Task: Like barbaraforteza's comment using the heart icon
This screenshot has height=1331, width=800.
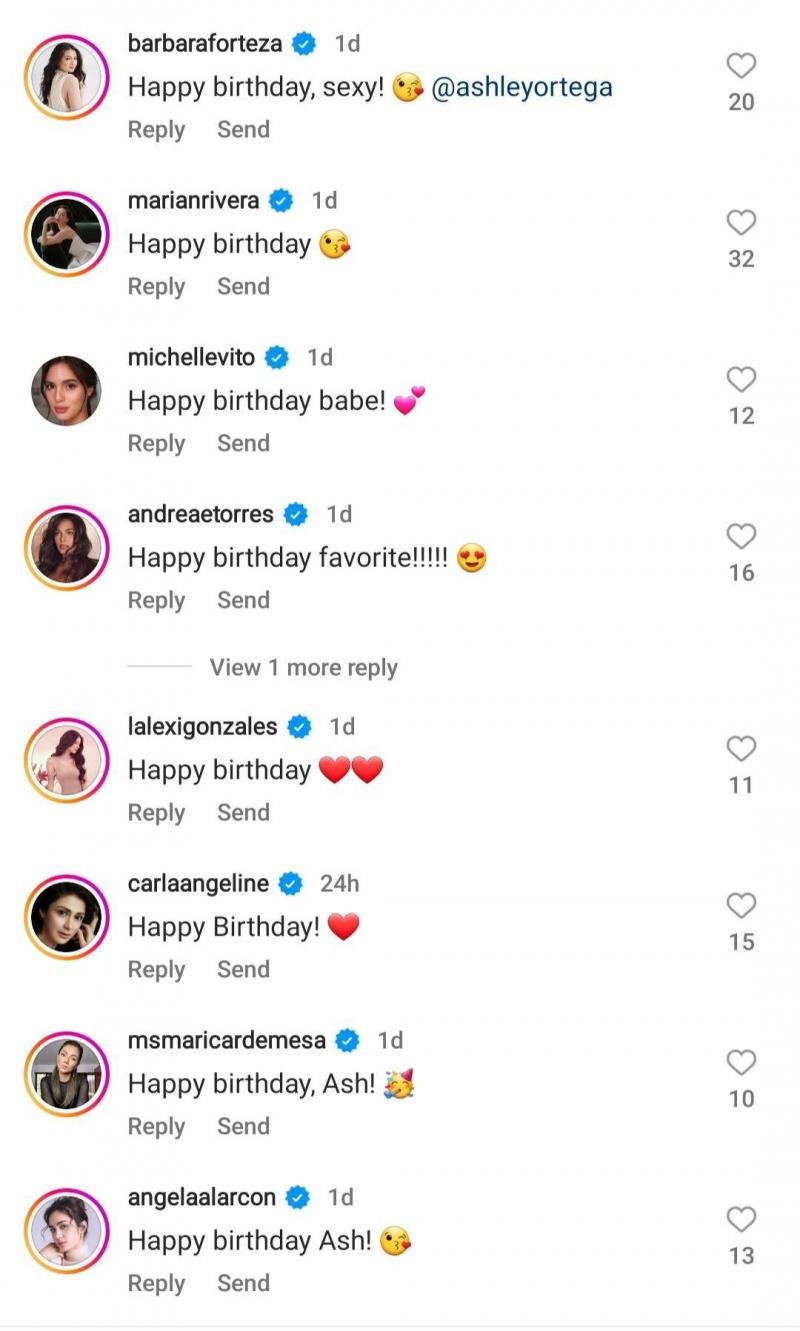Action: pyautogui.click(x=741, y=65)
